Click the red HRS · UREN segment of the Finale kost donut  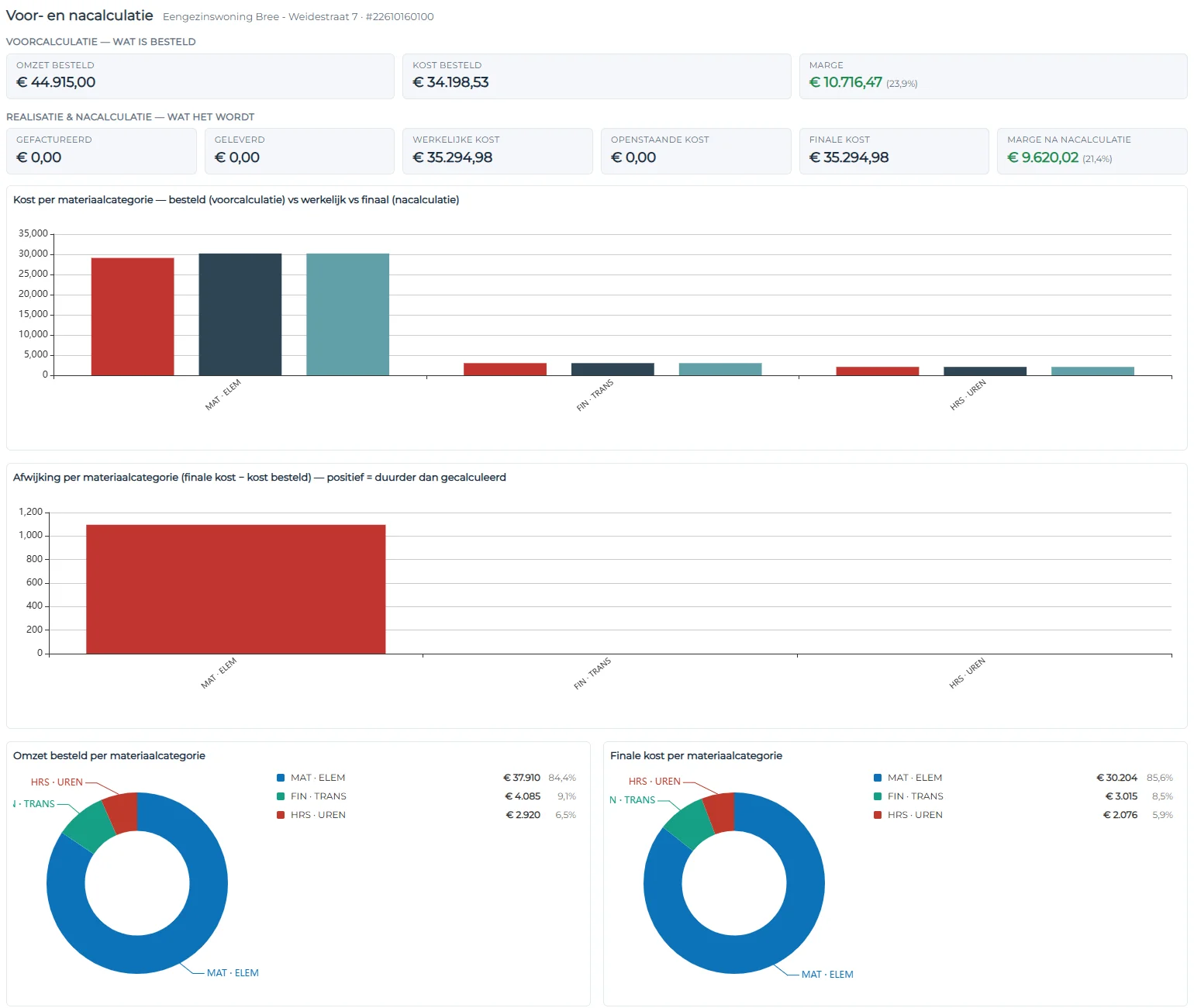pos(721,812)
